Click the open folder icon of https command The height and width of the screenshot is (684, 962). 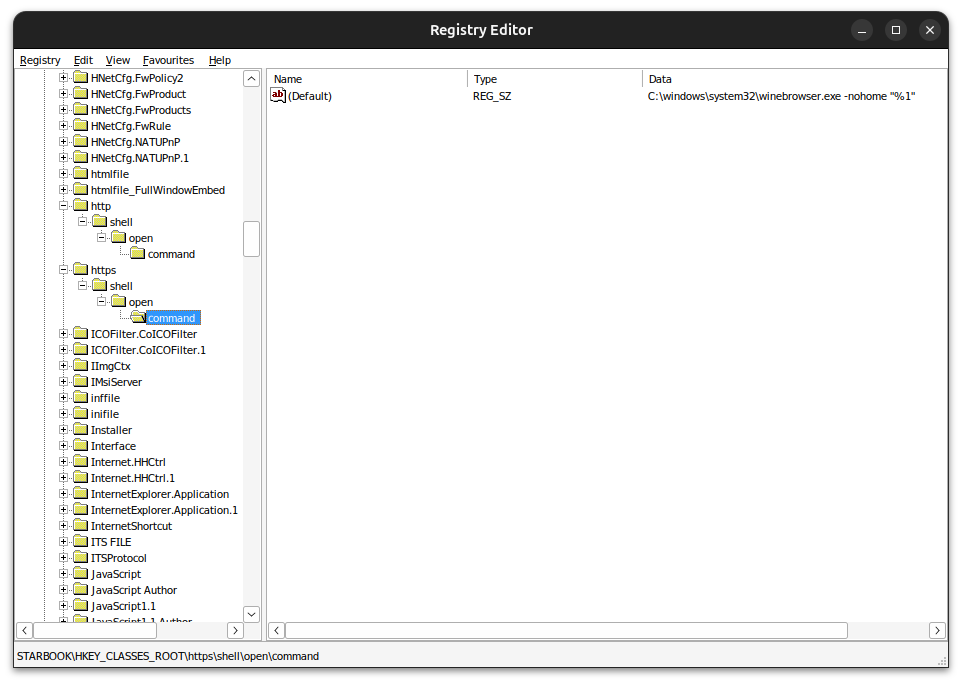tap(137, 318)
